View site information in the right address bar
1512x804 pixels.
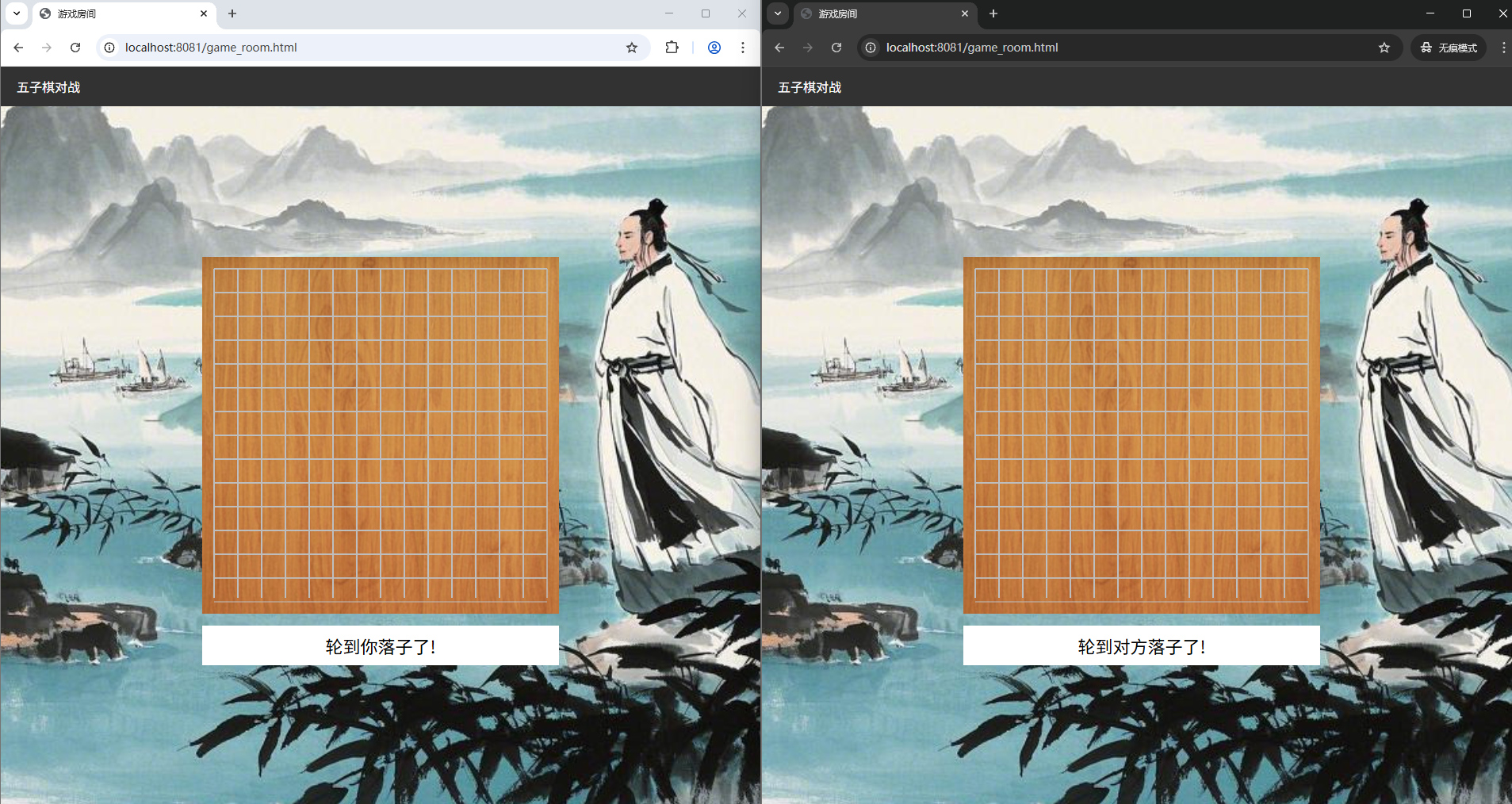[871, 48]
